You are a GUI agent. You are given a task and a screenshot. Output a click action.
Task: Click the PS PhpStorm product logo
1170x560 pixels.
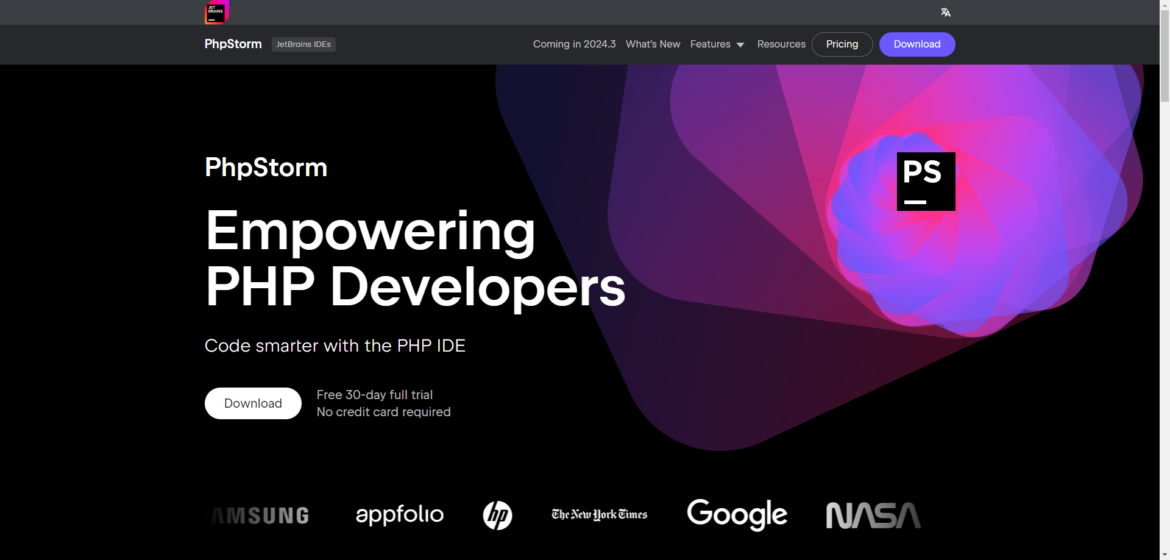926,181
